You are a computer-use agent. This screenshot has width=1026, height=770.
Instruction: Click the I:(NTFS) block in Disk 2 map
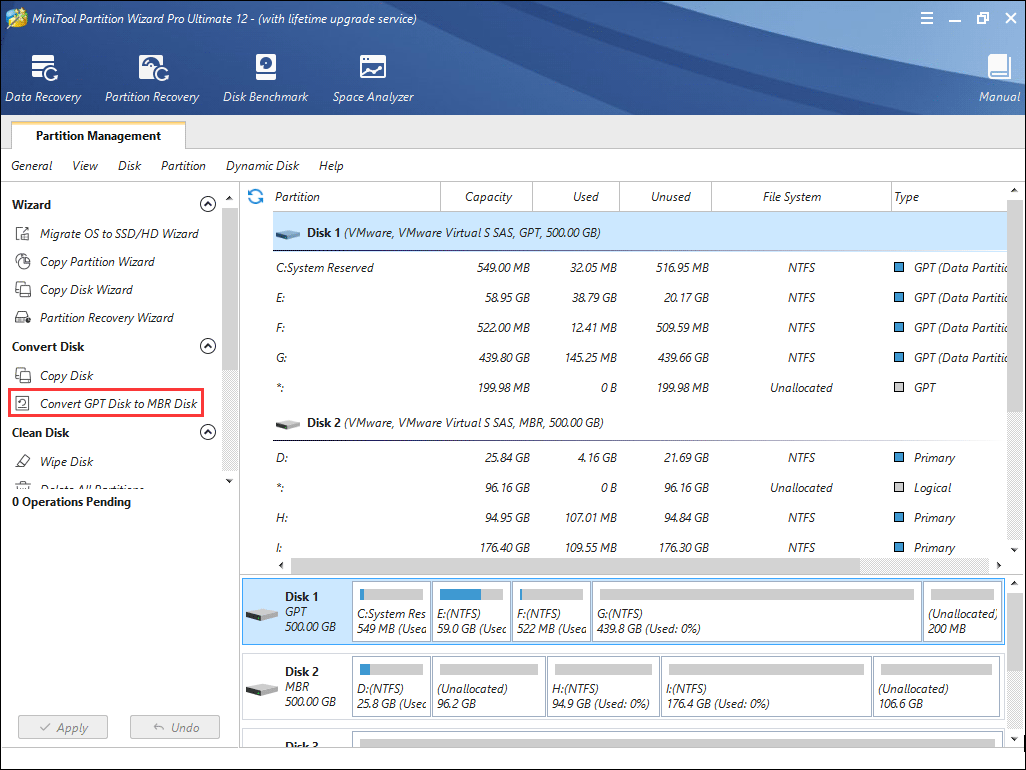766,687
